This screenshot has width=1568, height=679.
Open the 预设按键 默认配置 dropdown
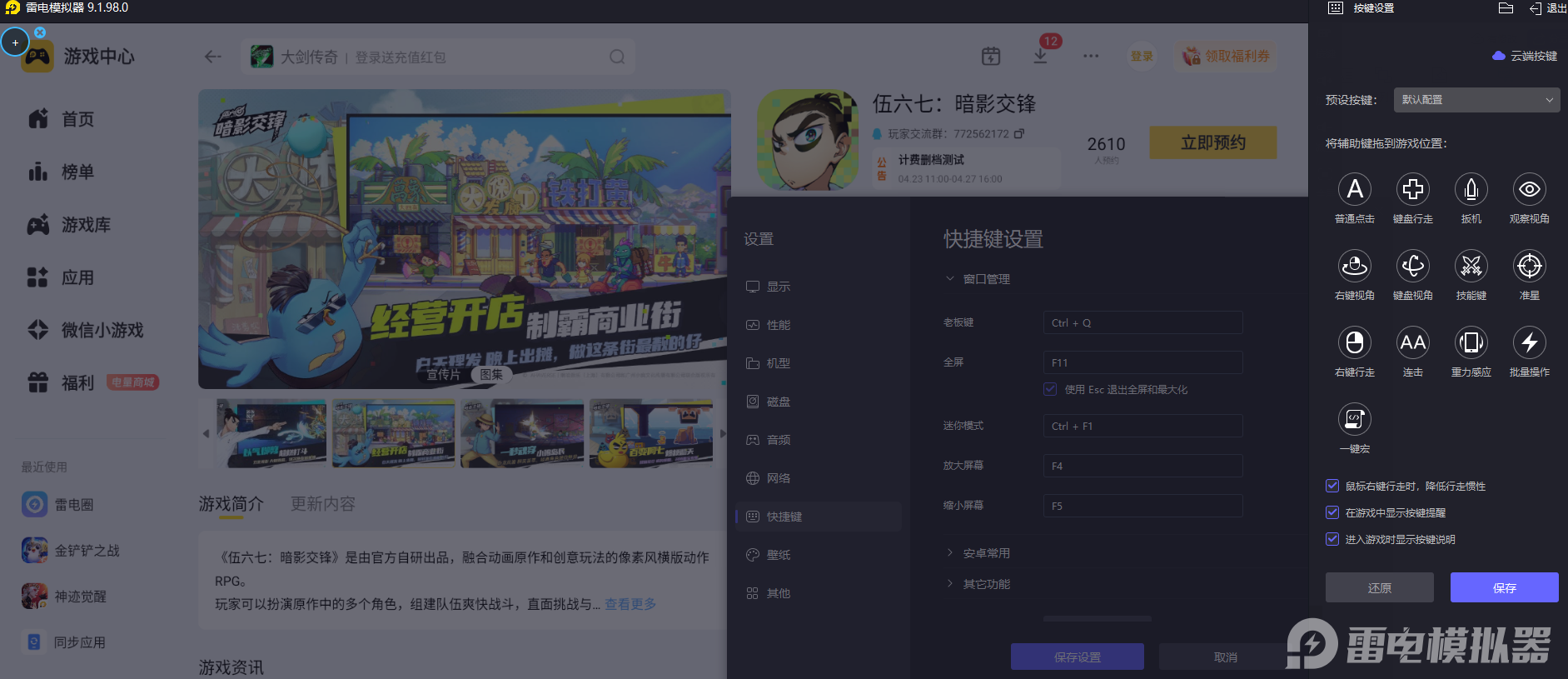pyautogui.click(x=1476, y=99)
